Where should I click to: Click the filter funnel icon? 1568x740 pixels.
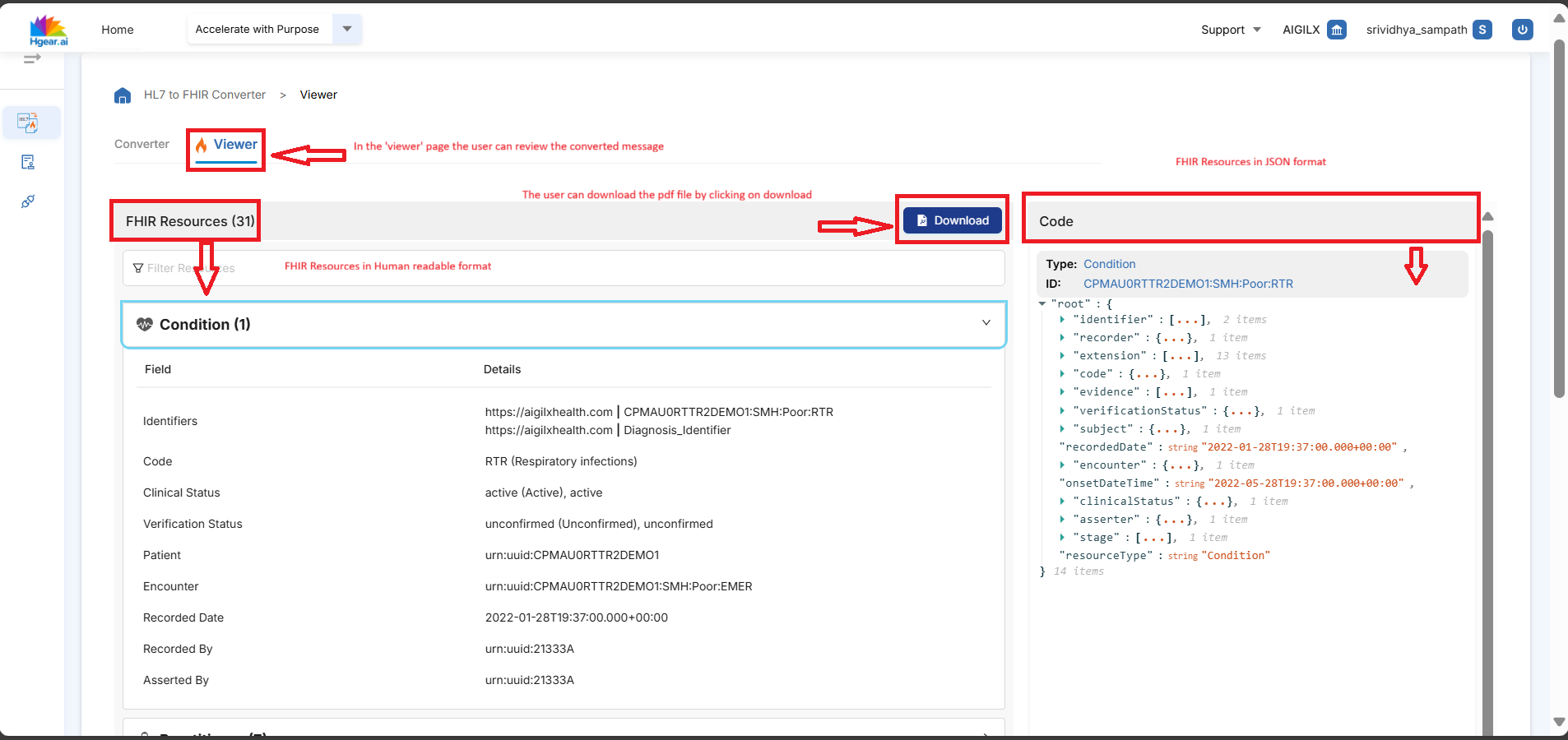coord(138,268)
